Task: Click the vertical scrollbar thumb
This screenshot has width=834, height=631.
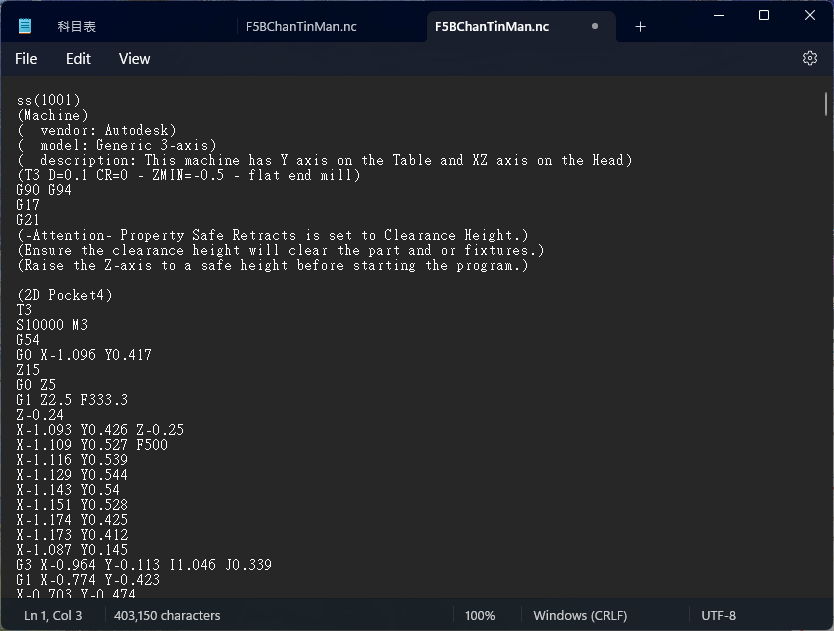Action: pyautogui.click(x=826, y=103)
